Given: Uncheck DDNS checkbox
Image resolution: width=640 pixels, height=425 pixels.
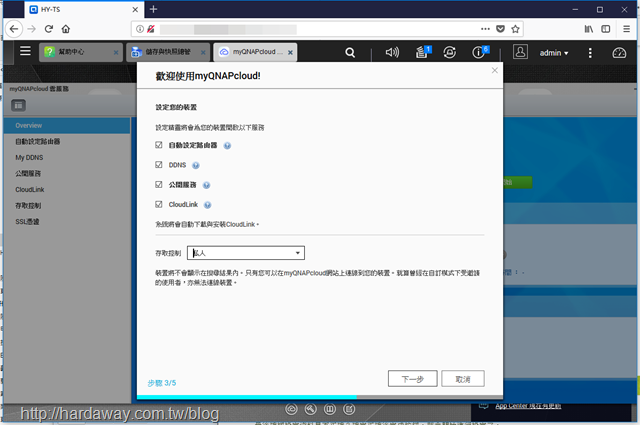Looking at the screenshot, I should (x=159, y=165).
